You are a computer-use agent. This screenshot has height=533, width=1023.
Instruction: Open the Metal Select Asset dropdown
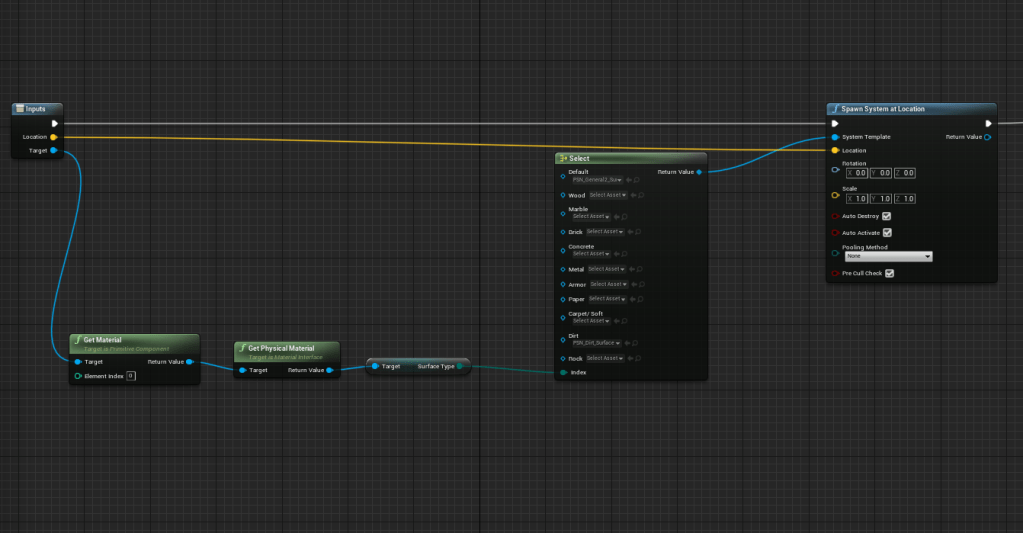pos(606,269)
